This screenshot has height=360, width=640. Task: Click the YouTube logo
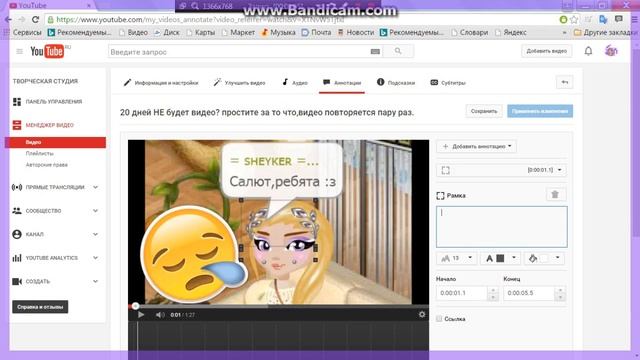click(47, 51)
